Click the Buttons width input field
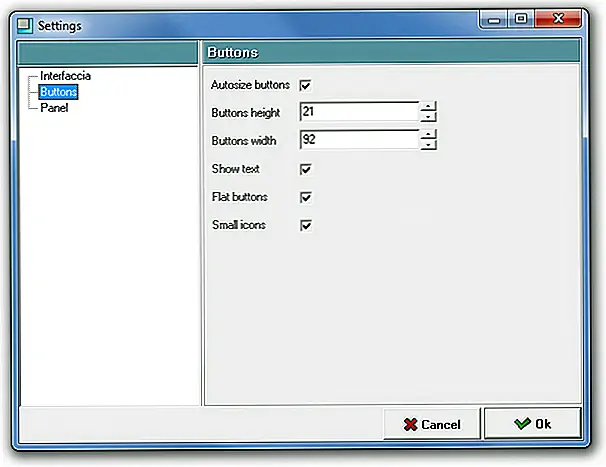606x467 pixels. 359,140
